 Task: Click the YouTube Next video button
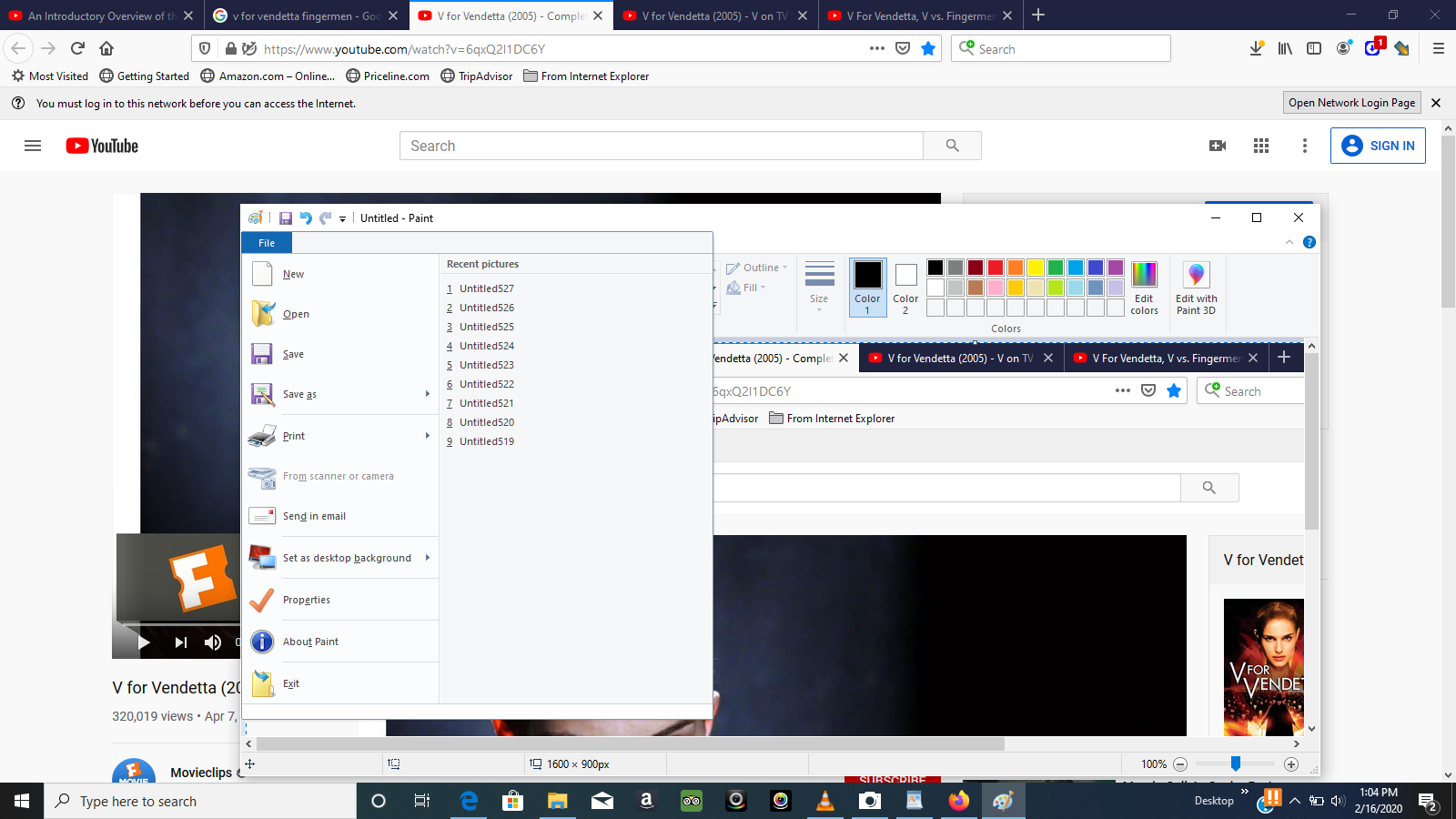(x=180, y=642)
